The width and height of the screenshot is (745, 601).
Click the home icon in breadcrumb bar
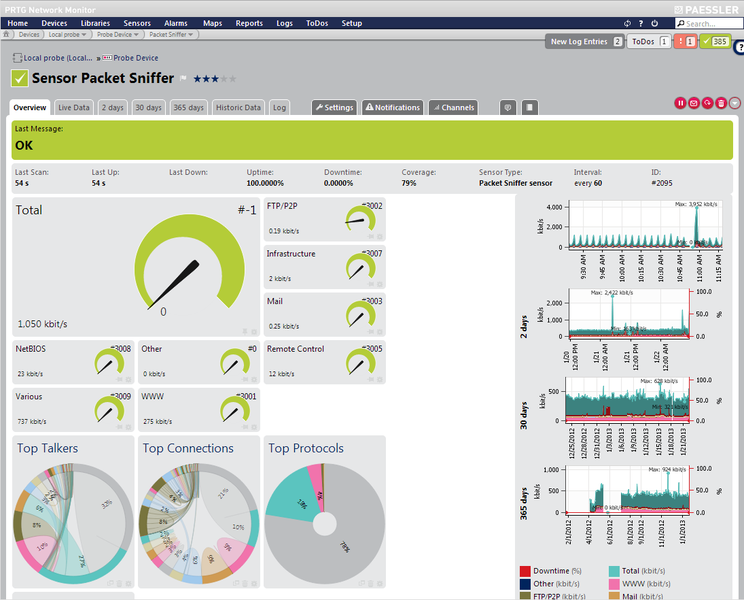click(x=7, y=34)
